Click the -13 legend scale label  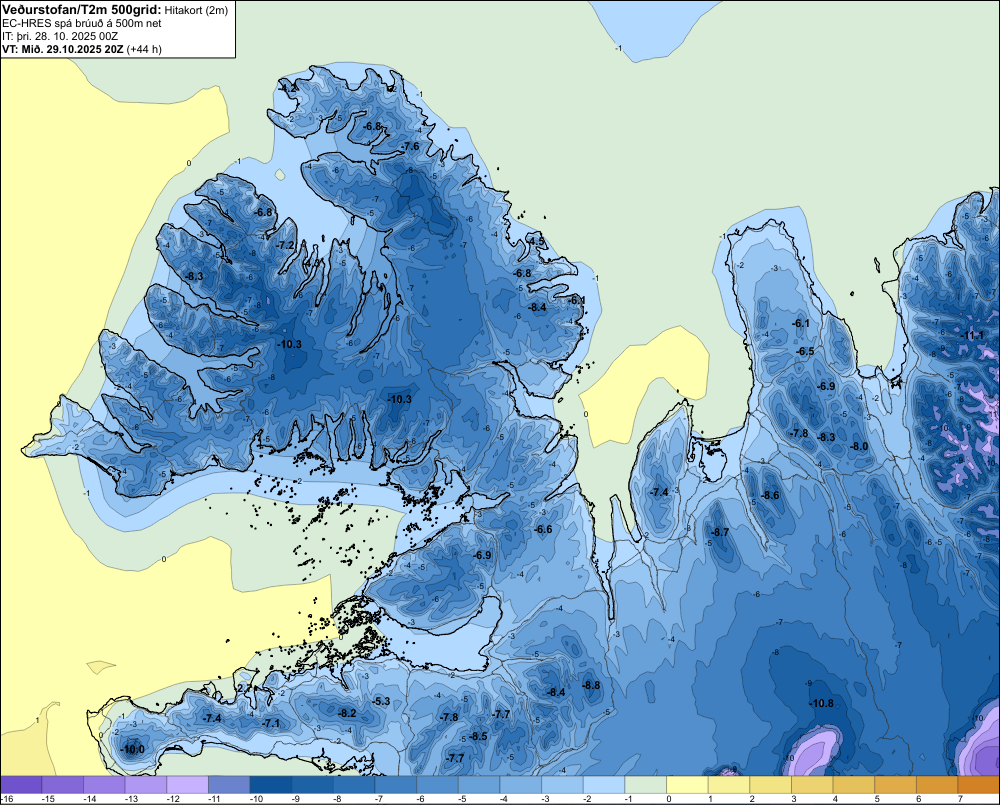click(131, 799)
